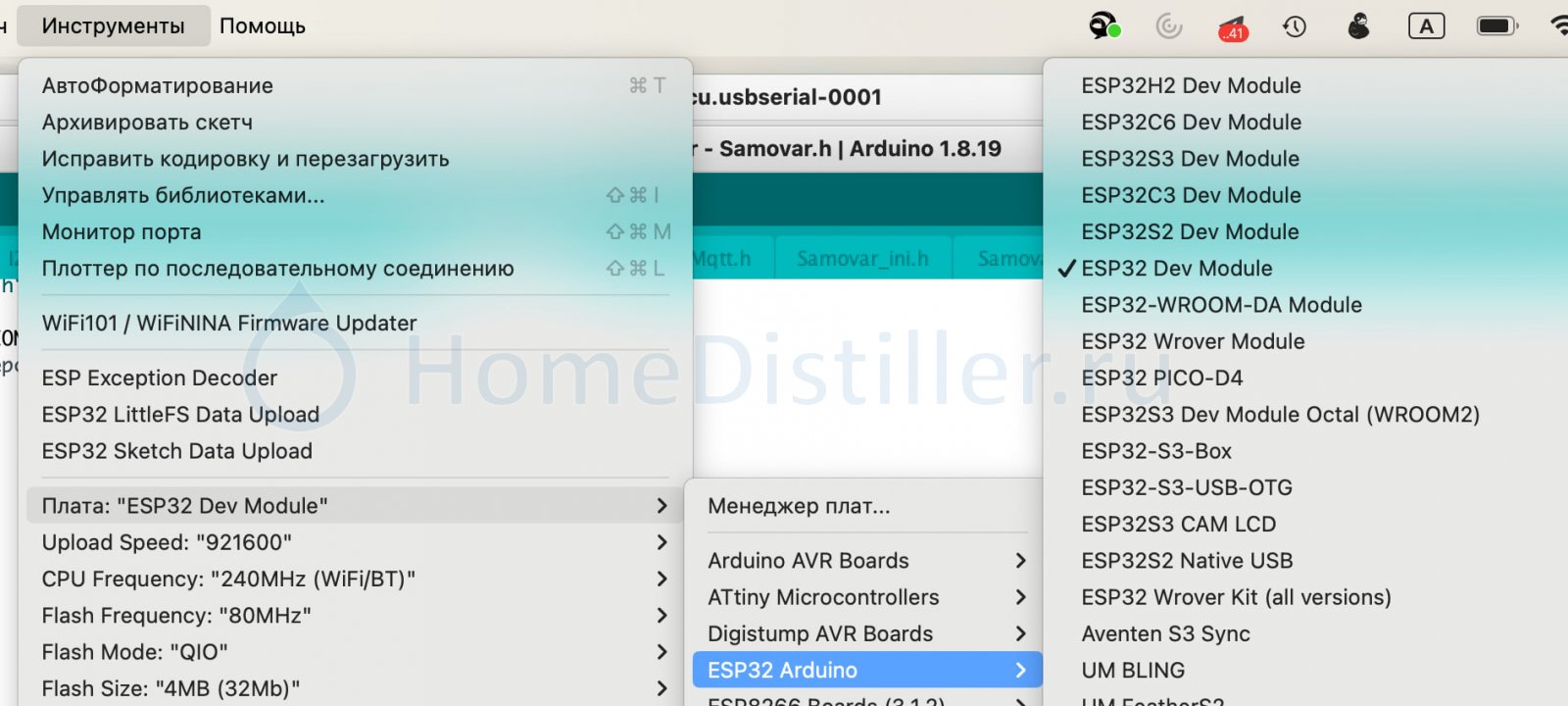Expand Flash Frequency: "80MHz" submenu
1568x706 pixels.
(x=355, y=616)
